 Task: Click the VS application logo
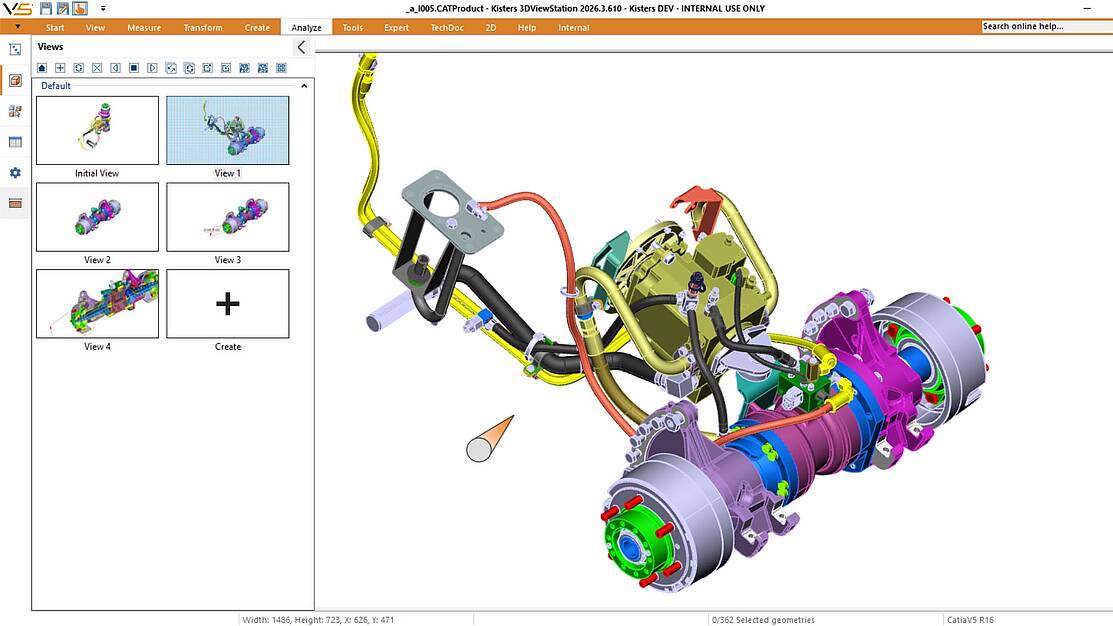[17, 9]
